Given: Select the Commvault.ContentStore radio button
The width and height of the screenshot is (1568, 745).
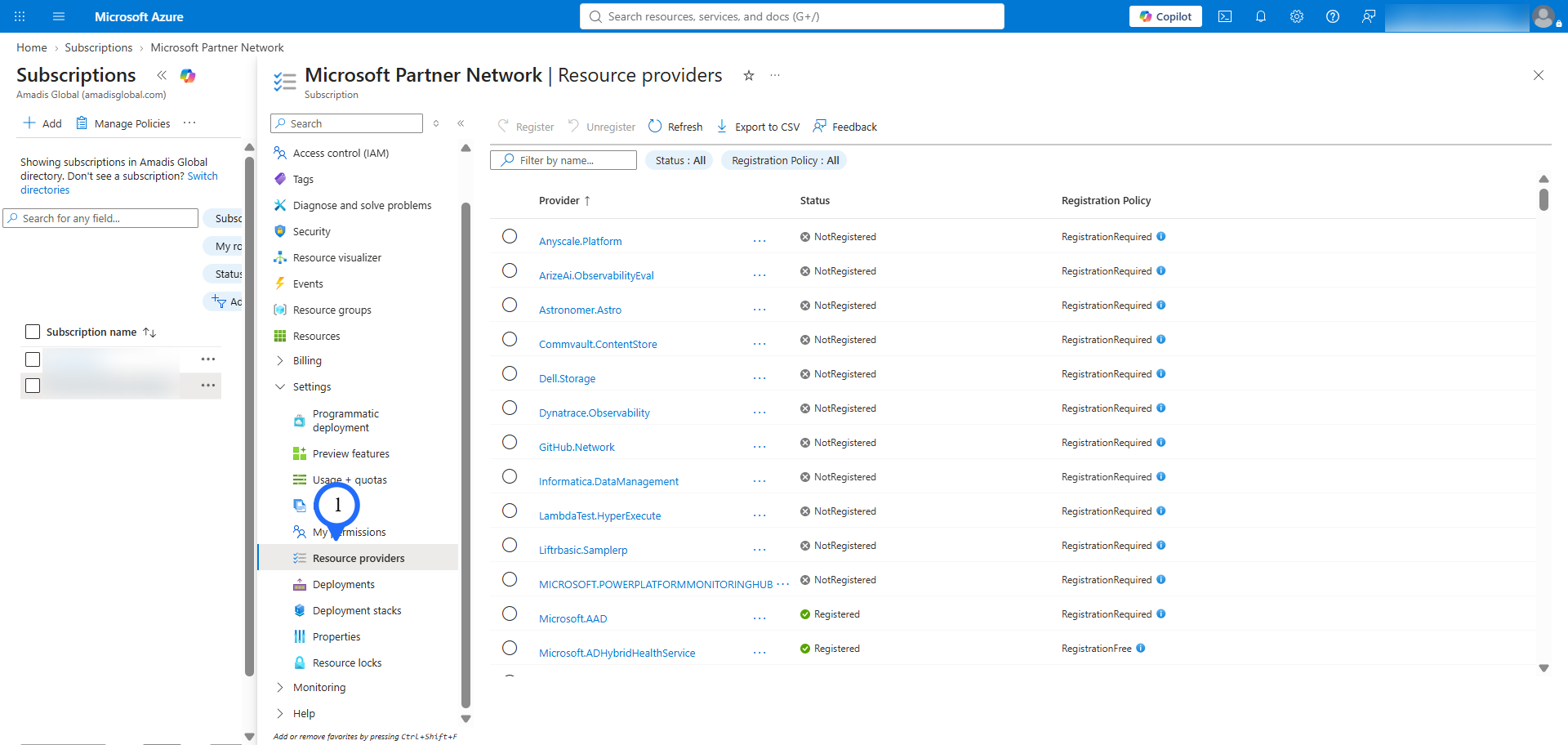Looking at the screenshot, I should tap(510, 339).
